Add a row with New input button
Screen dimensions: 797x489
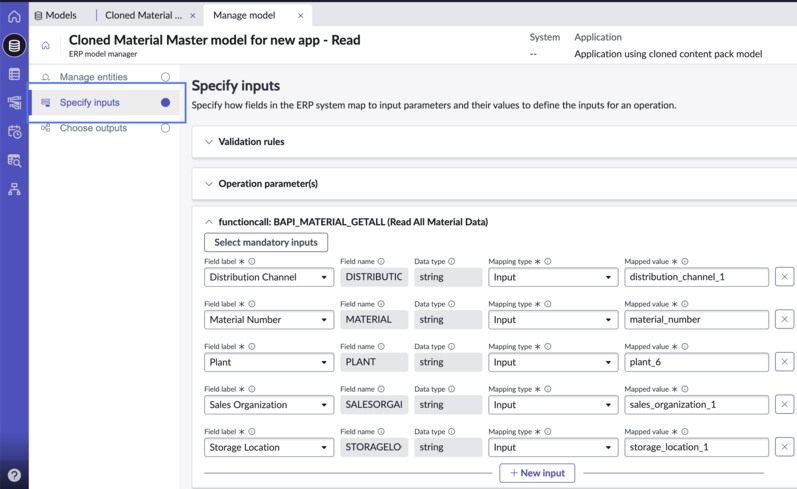pos(537,473)
